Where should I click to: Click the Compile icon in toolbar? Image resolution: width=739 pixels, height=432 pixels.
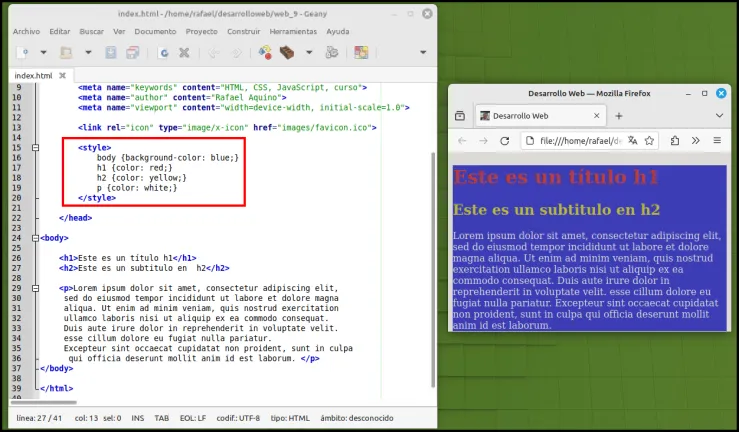[x=265, y=52]
